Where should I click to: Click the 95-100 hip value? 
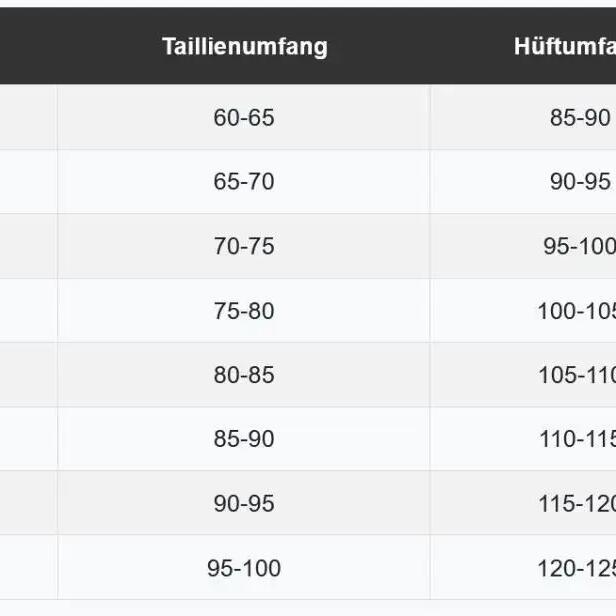(x=579, y=246)
